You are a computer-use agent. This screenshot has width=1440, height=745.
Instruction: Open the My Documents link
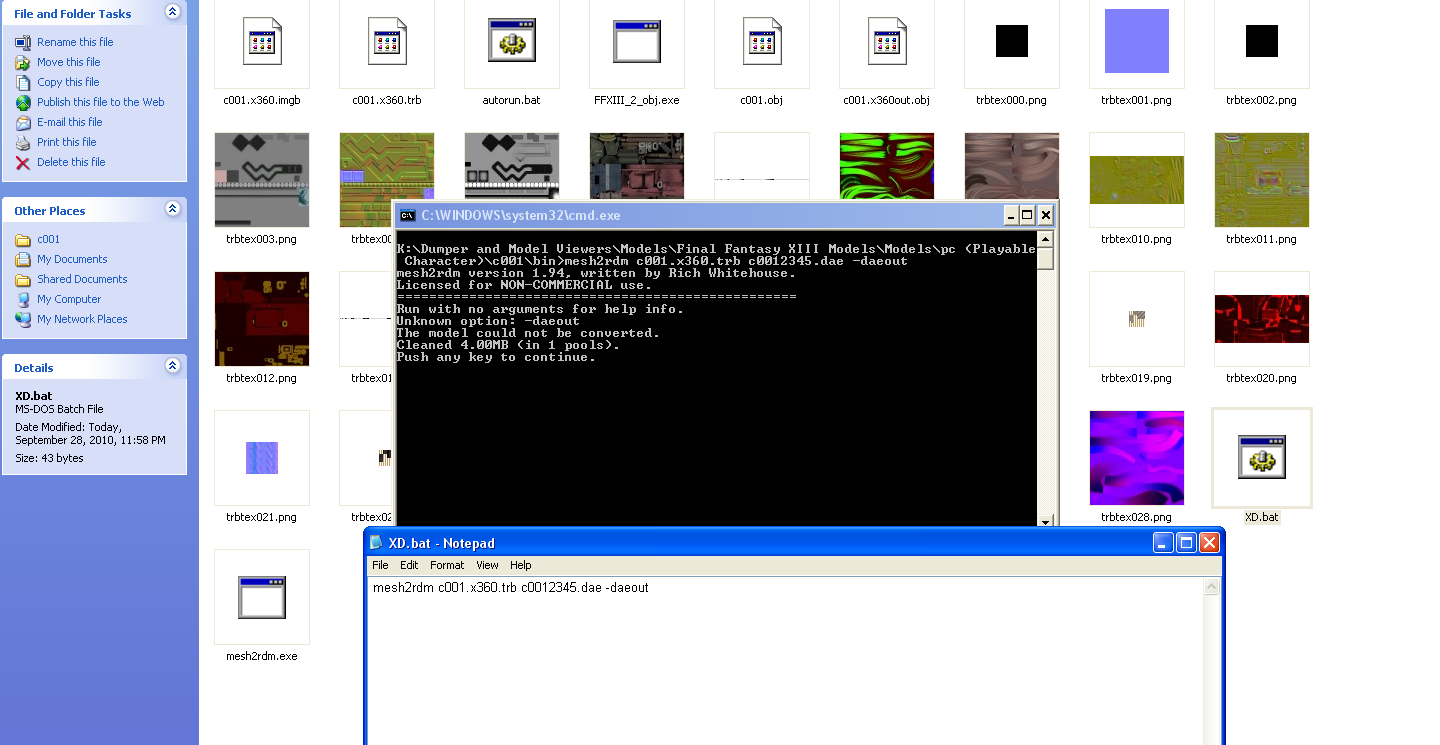tap(72, 259)
